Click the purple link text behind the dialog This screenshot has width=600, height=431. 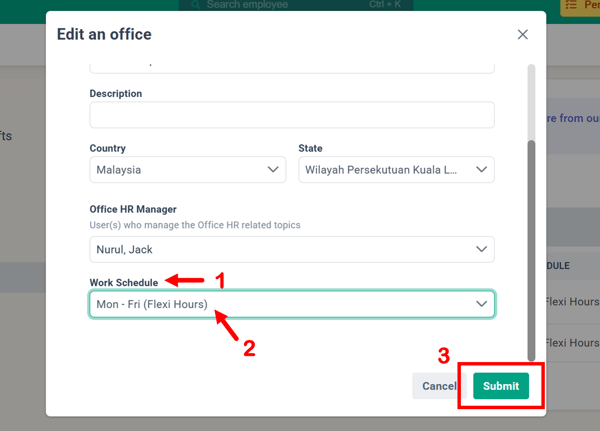(x=572, y=118)
